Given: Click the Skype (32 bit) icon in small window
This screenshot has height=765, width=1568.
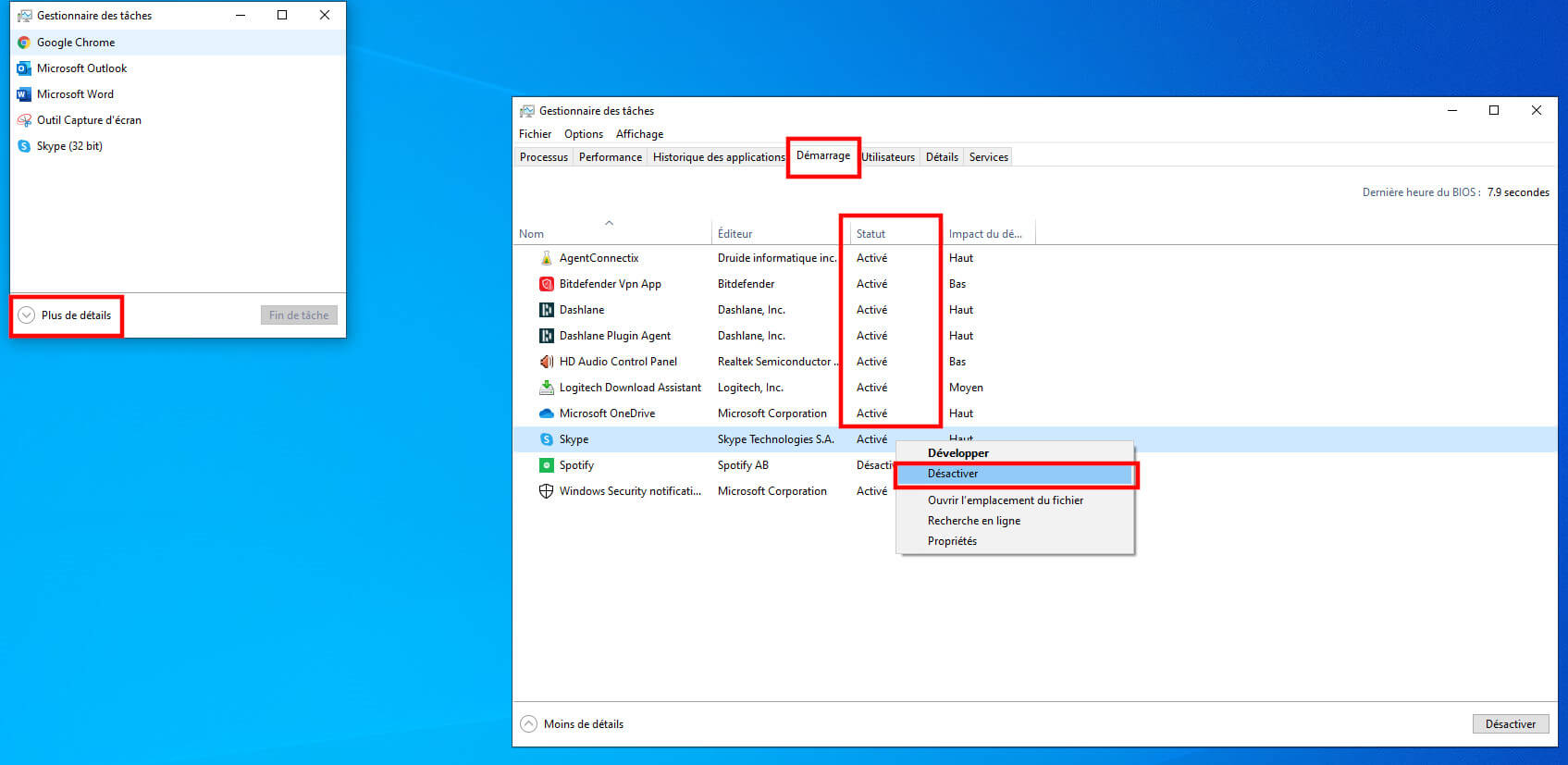Looking at the screenshot, I should coord(24,146).
